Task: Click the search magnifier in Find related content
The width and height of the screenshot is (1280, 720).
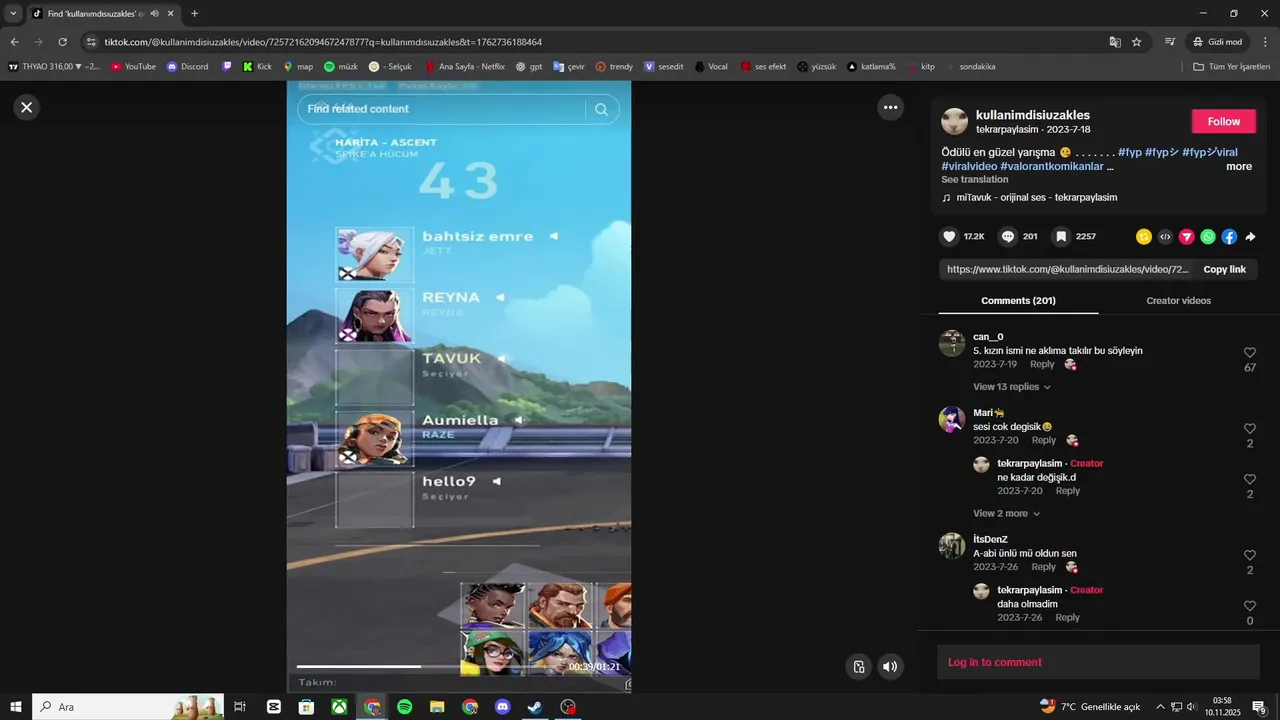Action: [601, 109]
